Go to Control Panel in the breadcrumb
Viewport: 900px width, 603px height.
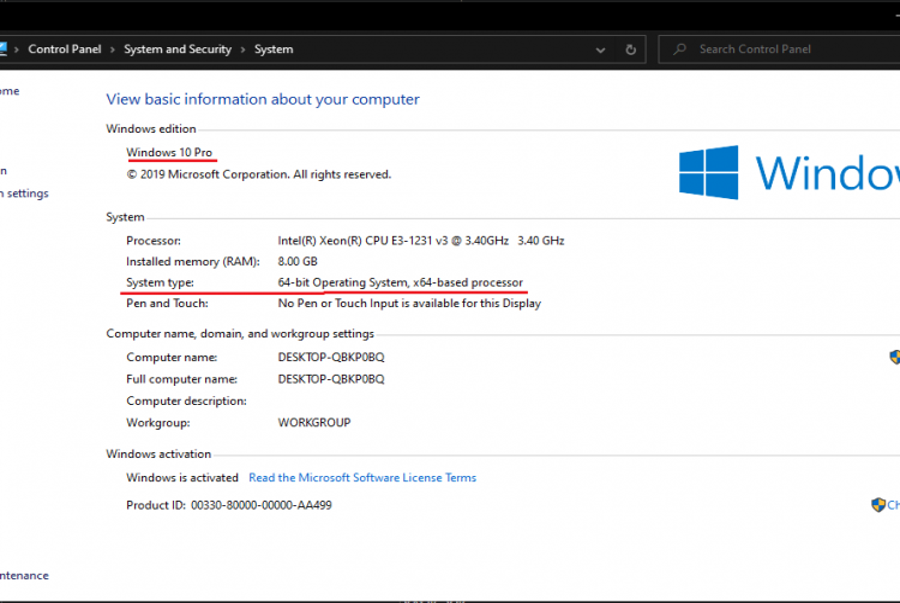click(x=65, y=49)
